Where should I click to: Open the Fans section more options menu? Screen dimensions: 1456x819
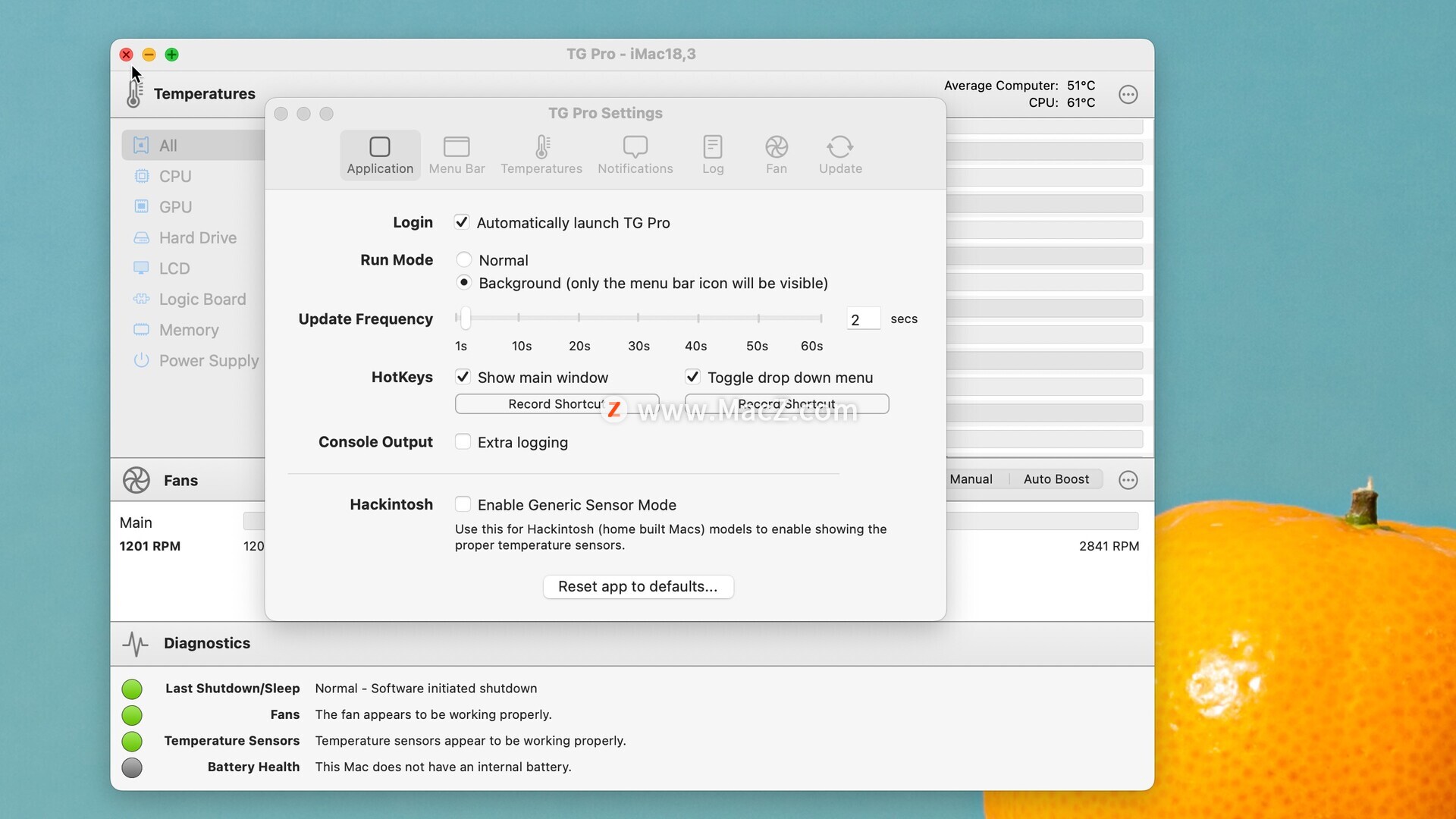click(1128, 479)
